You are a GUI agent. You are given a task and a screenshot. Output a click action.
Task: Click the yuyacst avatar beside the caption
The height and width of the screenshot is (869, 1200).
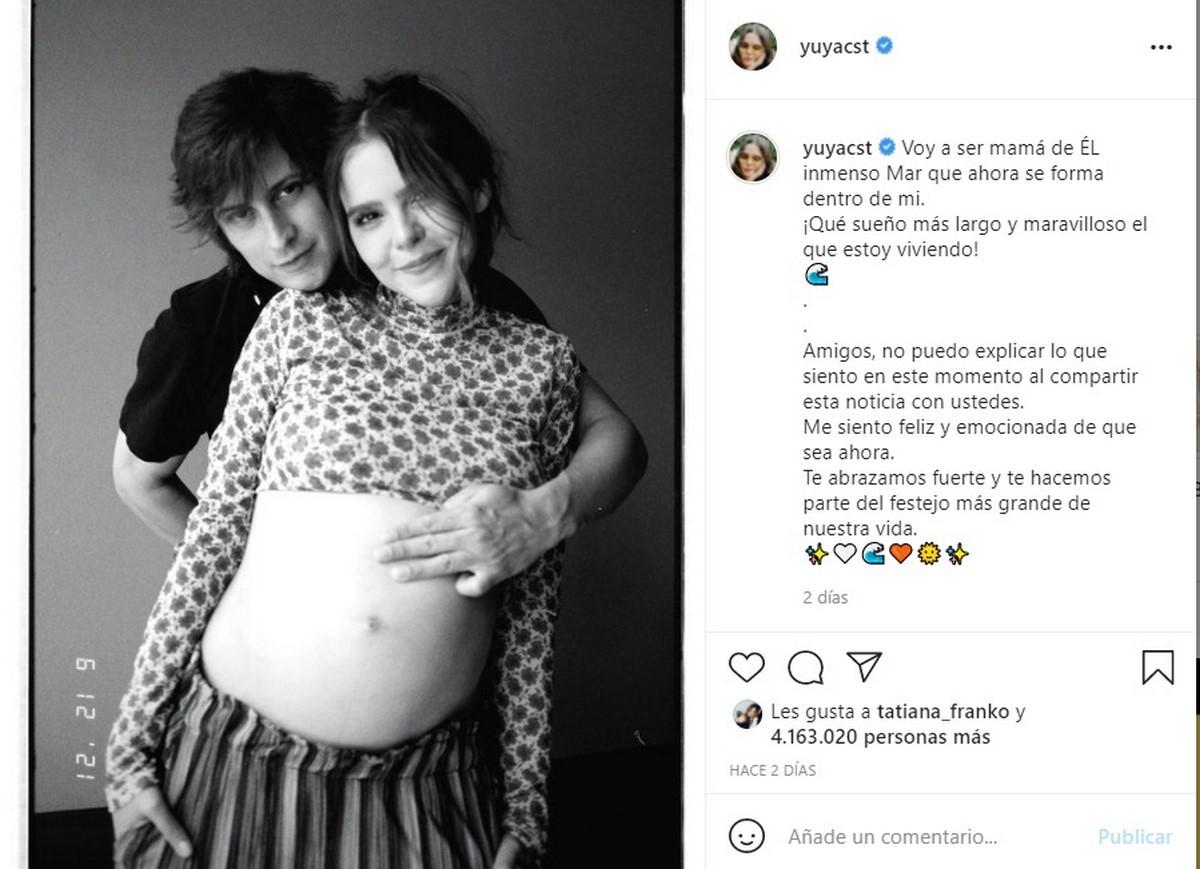point(753,157)
